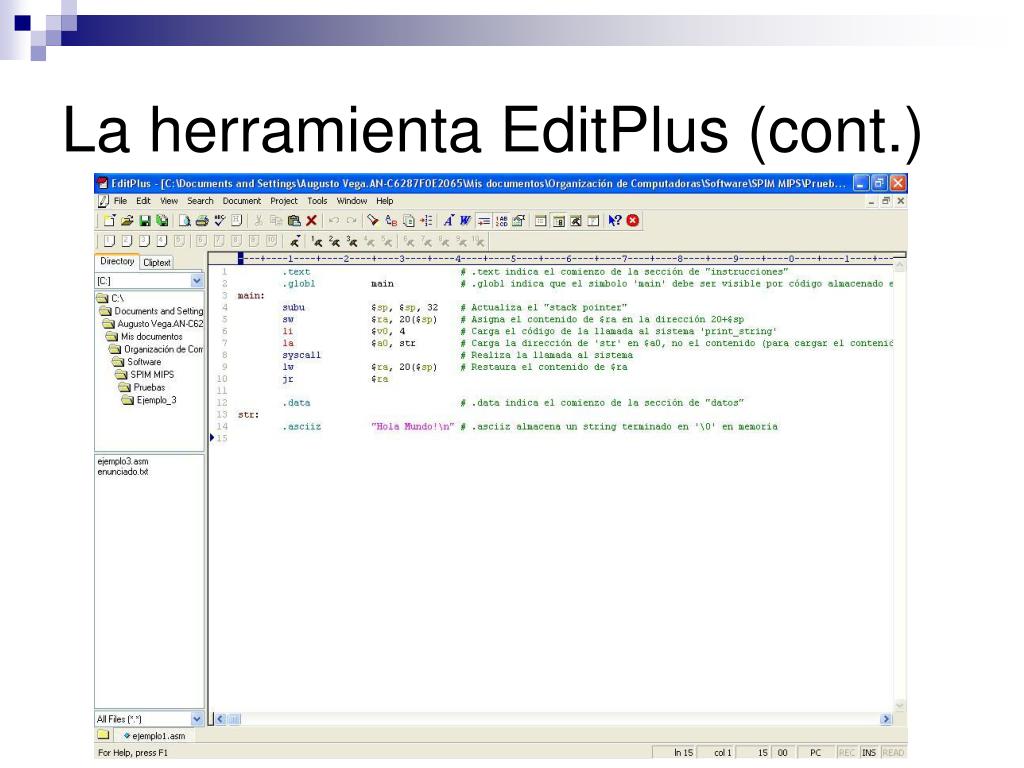1024x768 pixels.
Task: Click the Open file folder icon
Action: click(127, 221)
